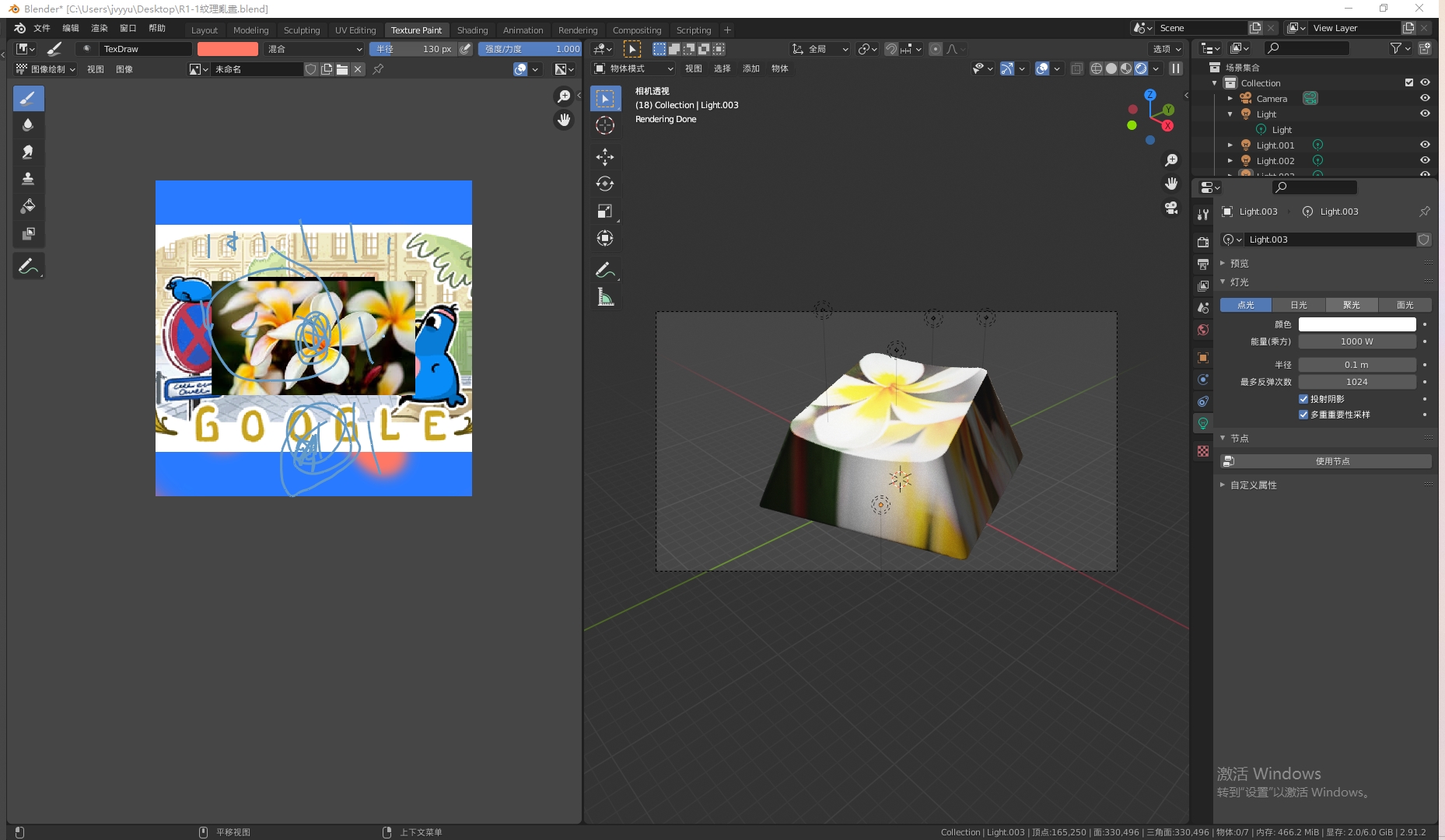
Task: Open Output properties tab
Action: pos(1203,264)
